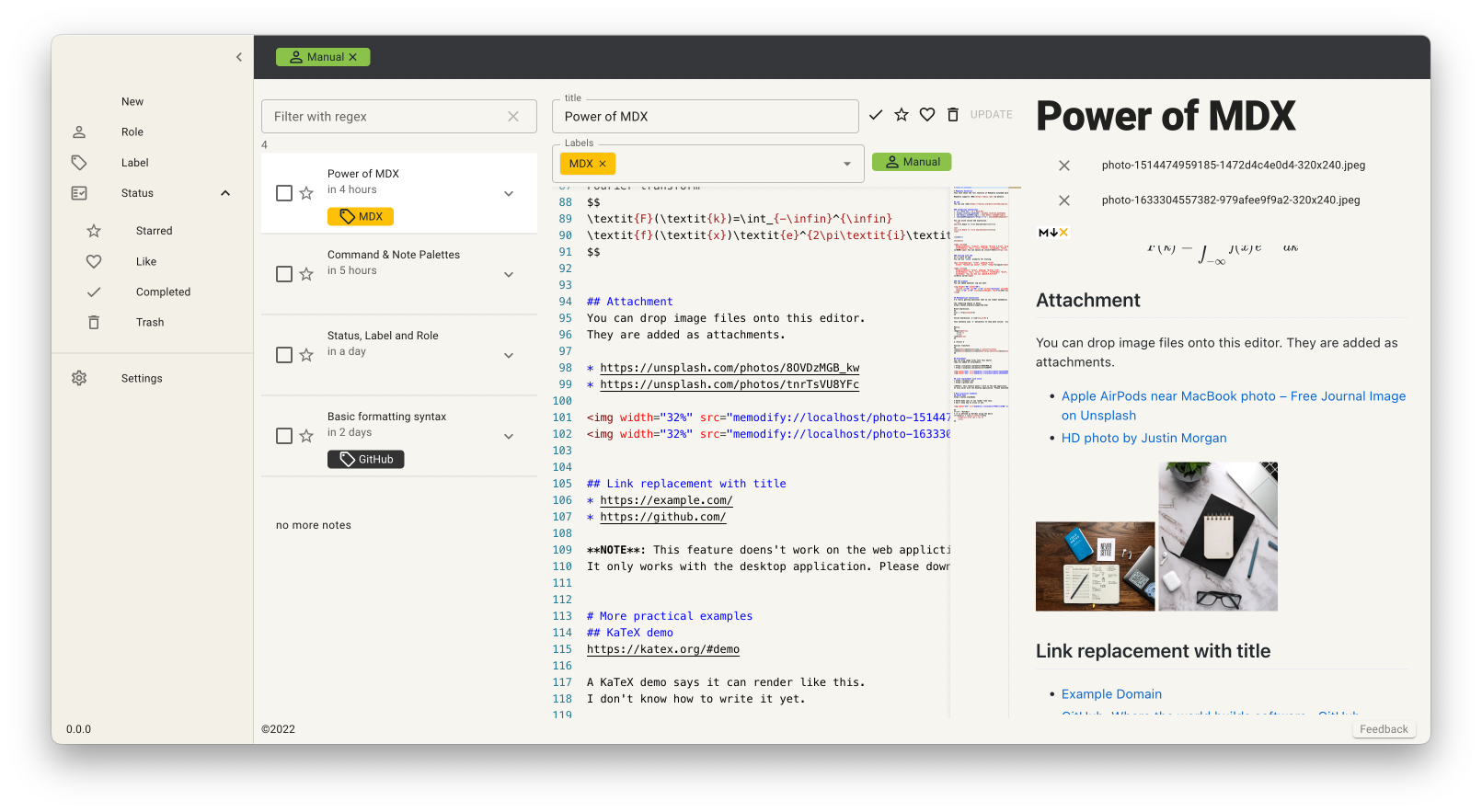This screenshot has height=812, width=1482.
Task: Open Label in the sidebar menu
Action: pos(135,163)
